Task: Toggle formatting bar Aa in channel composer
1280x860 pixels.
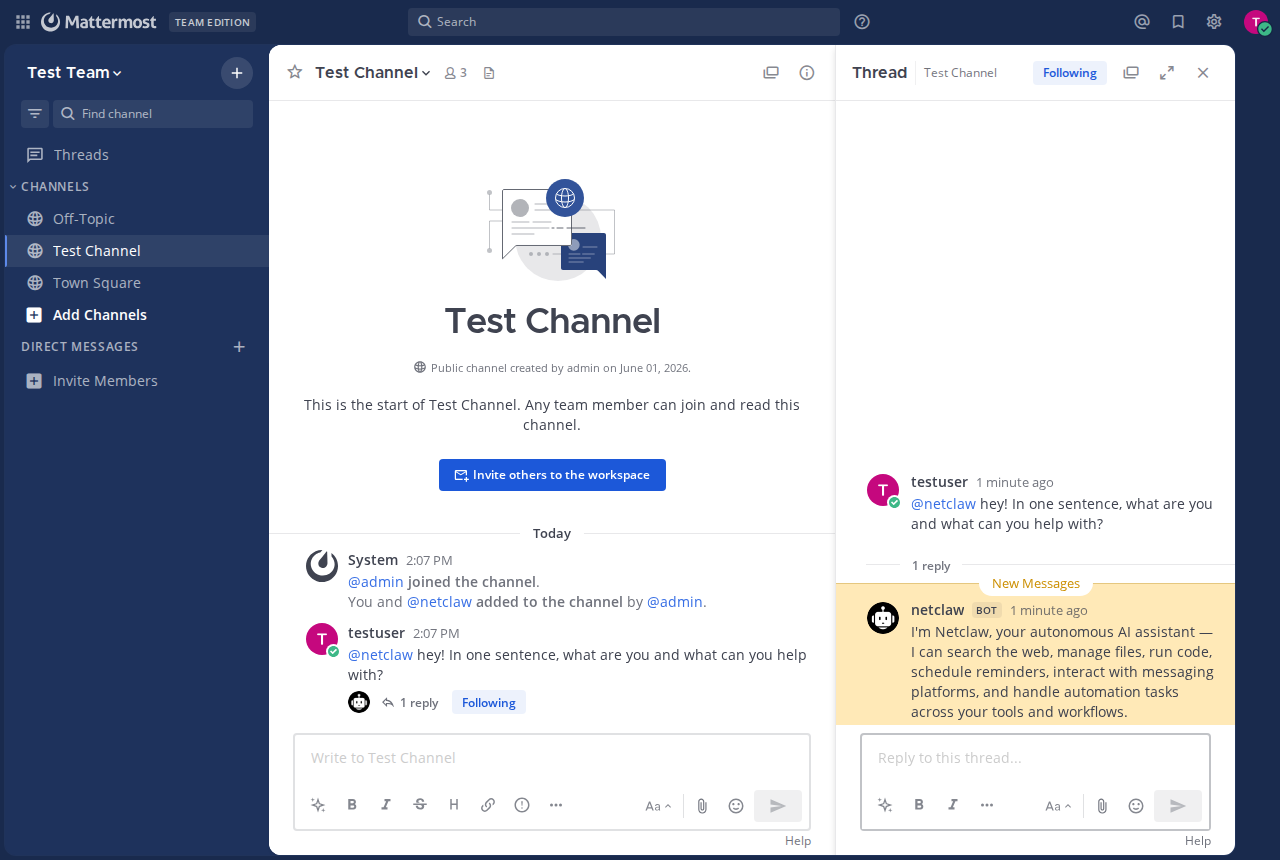Action: coord(658,806)
